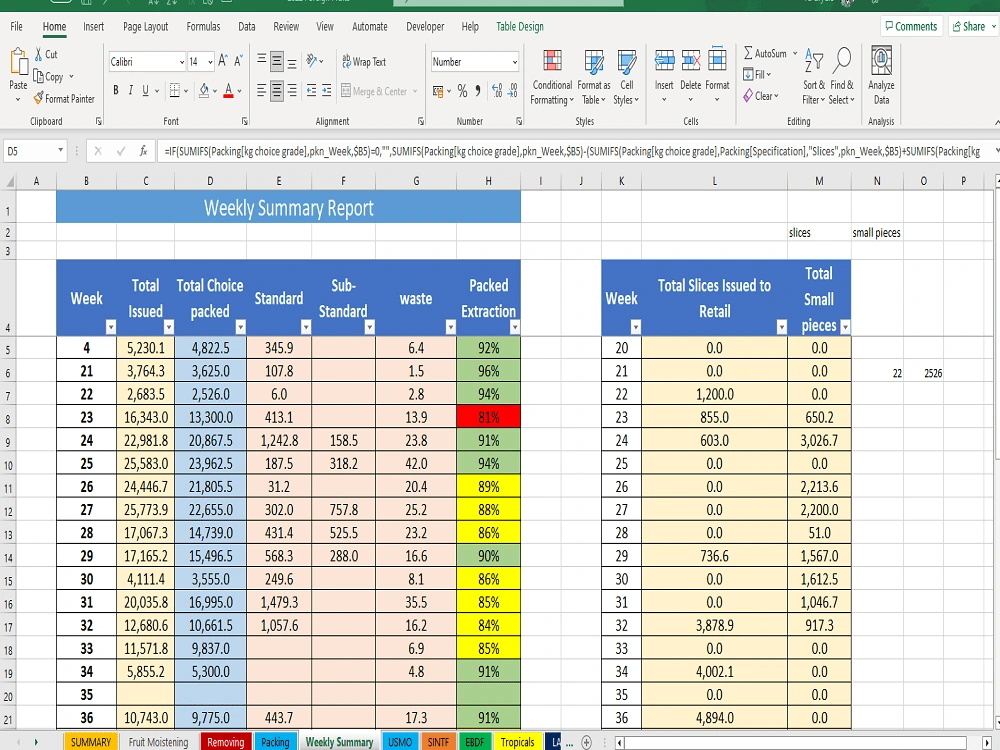Viewport: 1000px width, 750px height.
Task: Click the Increase Decimal icon
Action: coord(497,91)
